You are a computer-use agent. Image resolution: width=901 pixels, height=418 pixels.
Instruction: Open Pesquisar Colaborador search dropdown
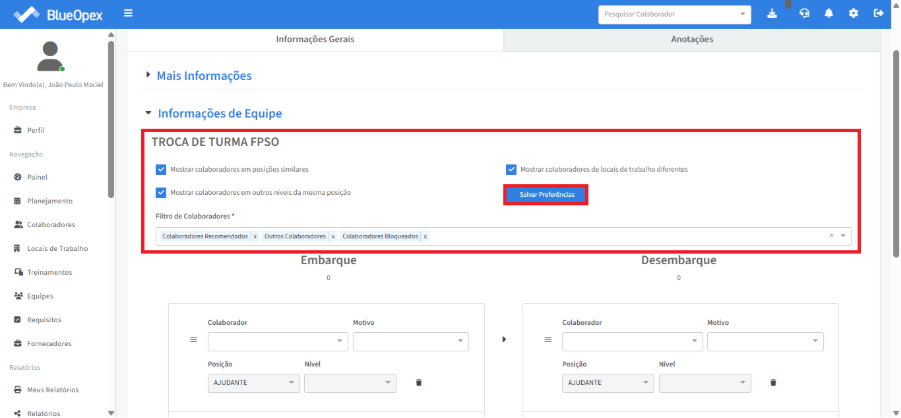click(675, 14)
